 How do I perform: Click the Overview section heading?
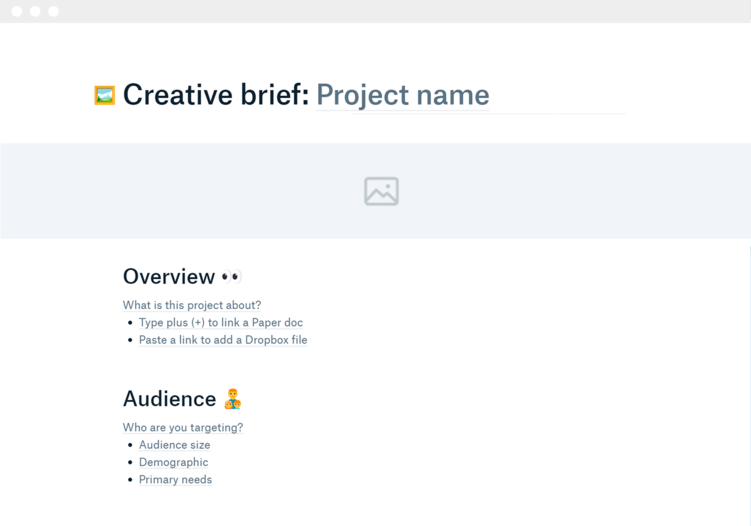coord(168,277)
